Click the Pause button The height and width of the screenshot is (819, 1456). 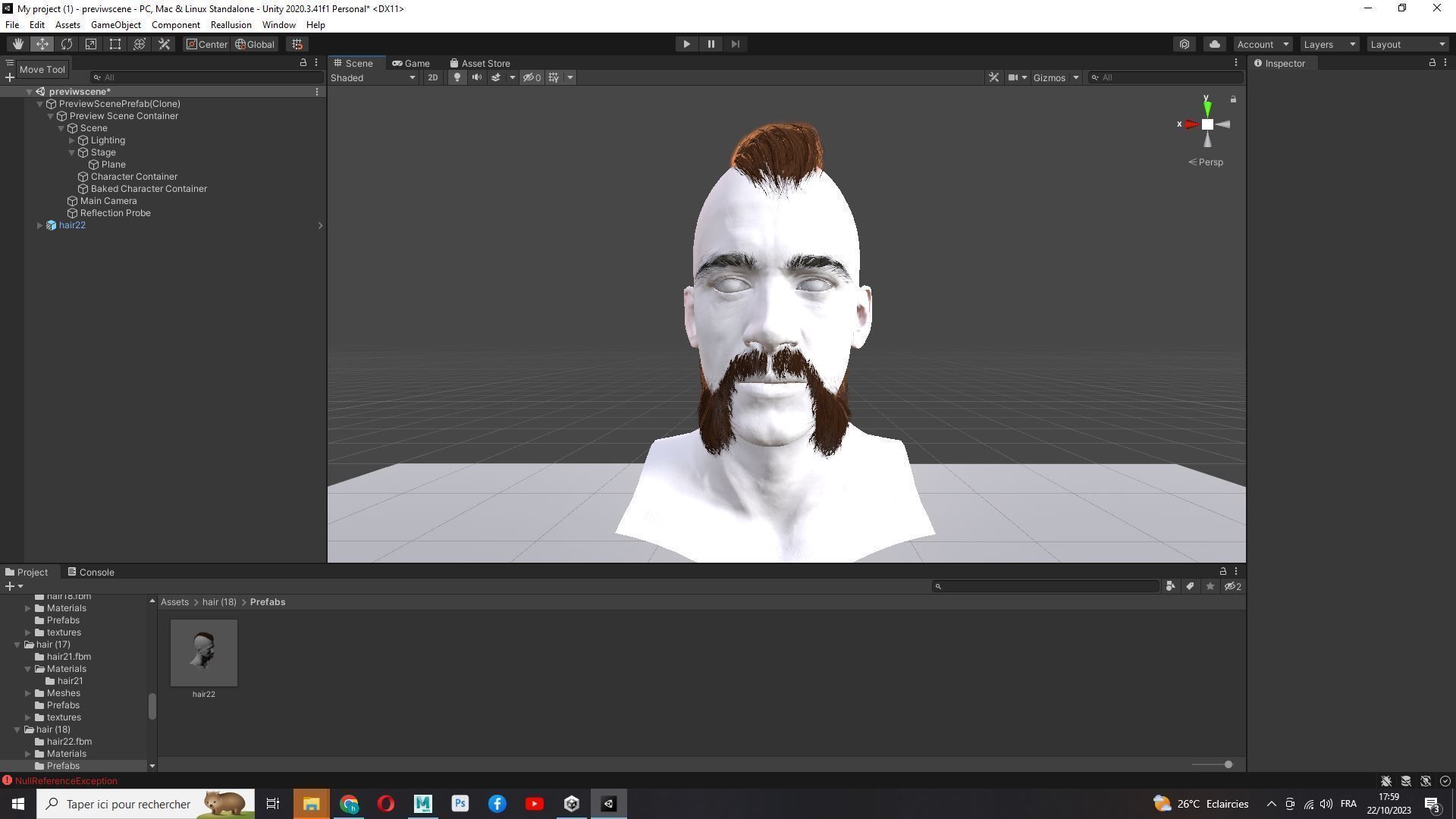pyautogui.click(x=711, y=44)
